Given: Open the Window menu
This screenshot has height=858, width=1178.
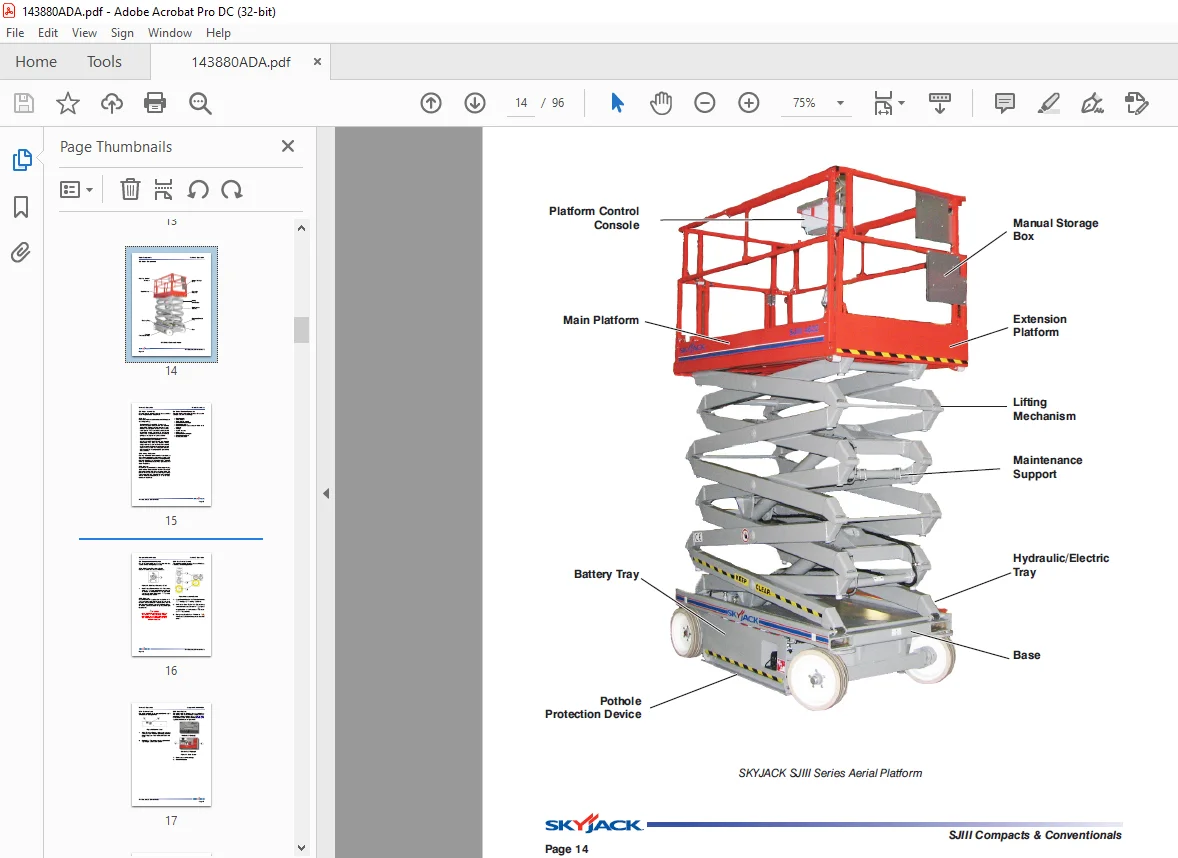Looking at the screenshot, I should (x=170, y=33).
